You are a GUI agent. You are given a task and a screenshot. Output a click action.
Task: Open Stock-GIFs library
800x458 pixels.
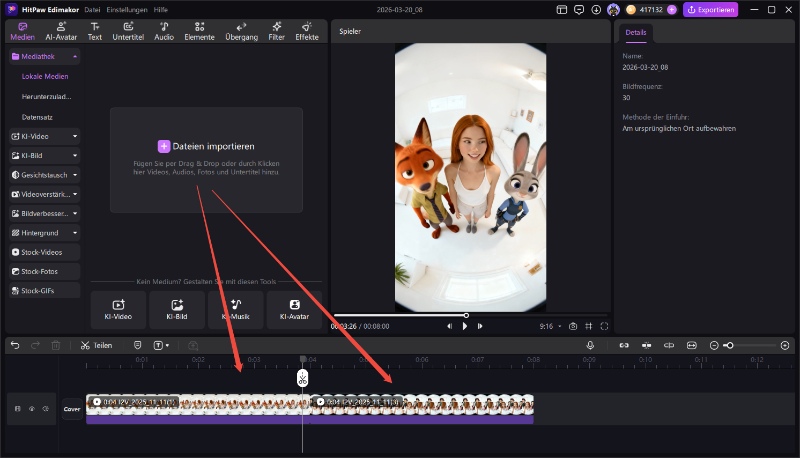(44, 291)
